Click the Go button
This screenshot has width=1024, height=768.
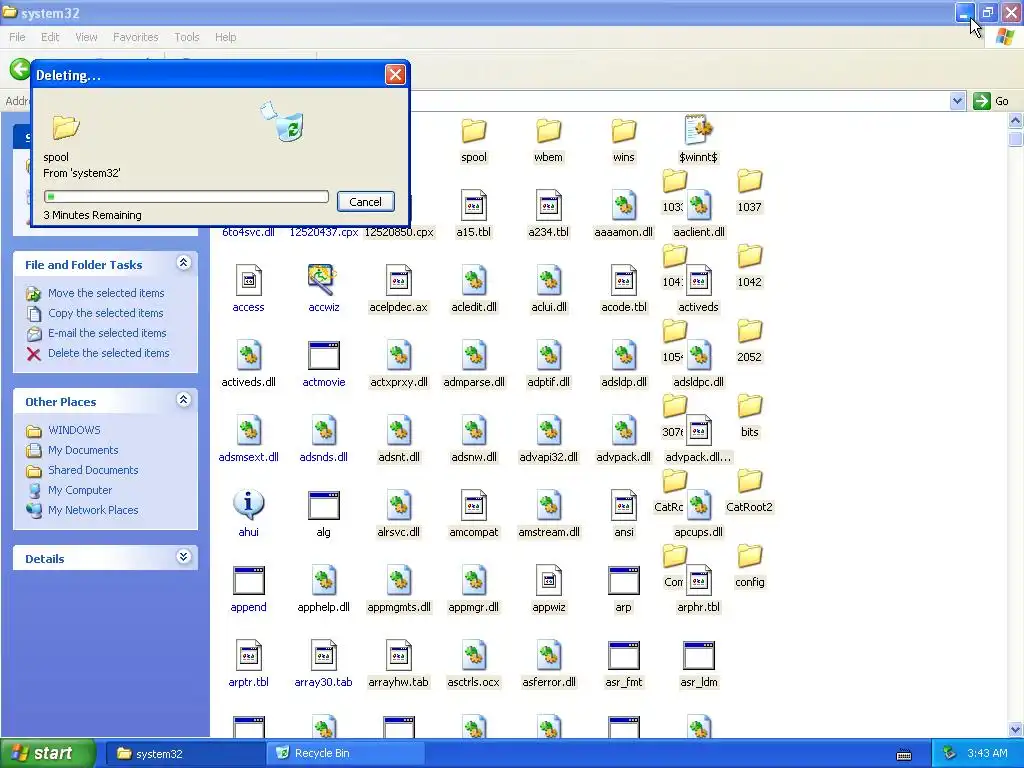click(x=991, y=101)
